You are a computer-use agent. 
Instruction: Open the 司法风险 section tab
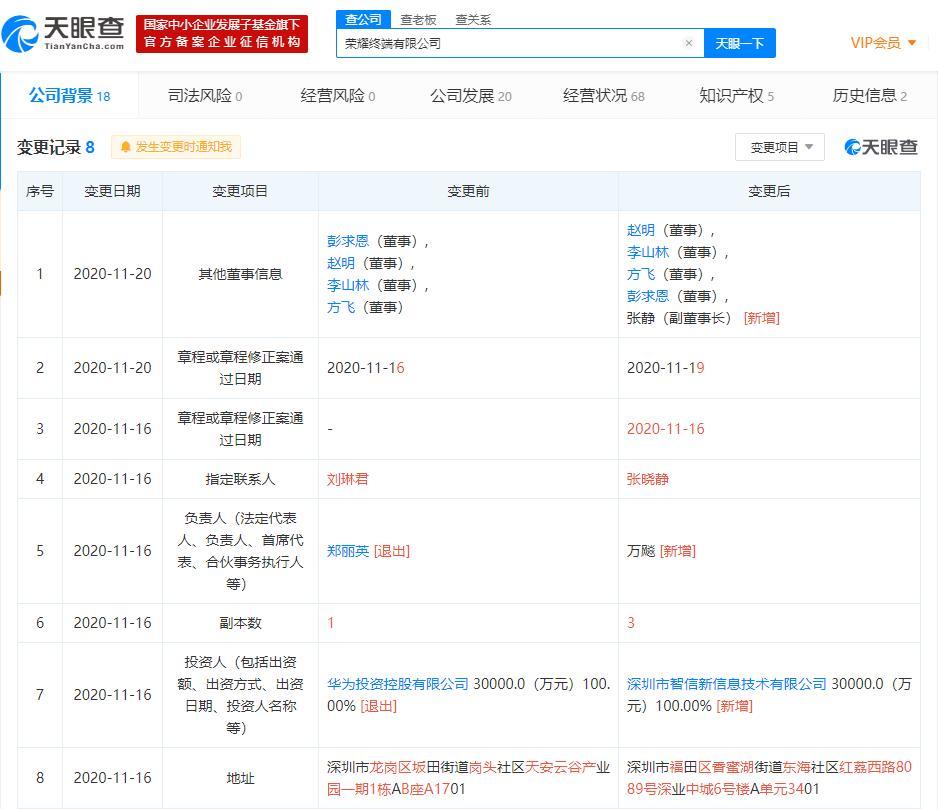pyautogui.click(x=205, y=96)
